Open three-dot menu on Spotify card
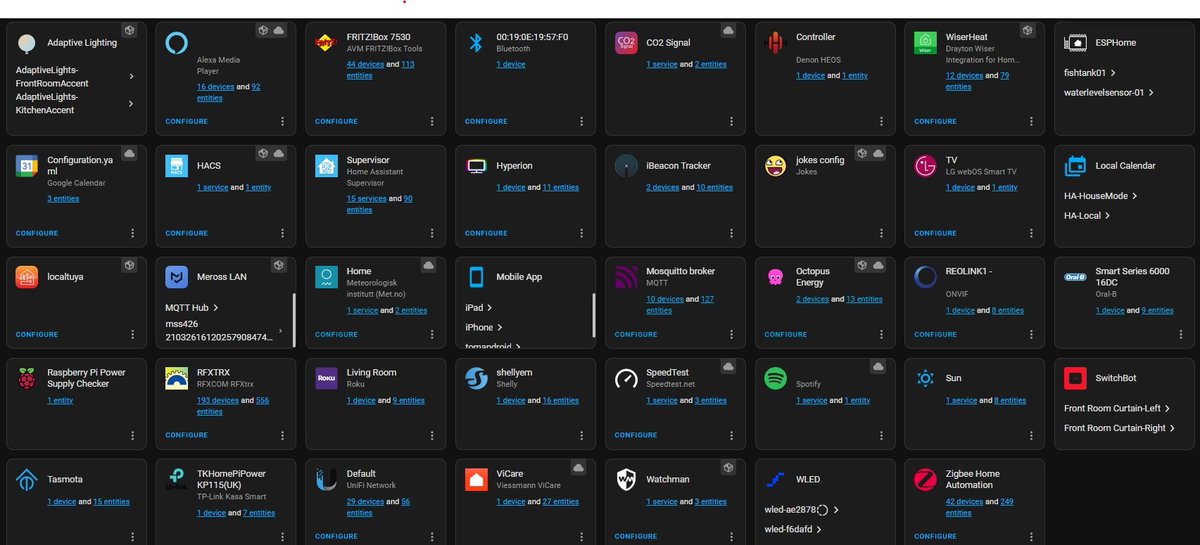The width and height of the screenshot is (1200, 545). (882, 435)
